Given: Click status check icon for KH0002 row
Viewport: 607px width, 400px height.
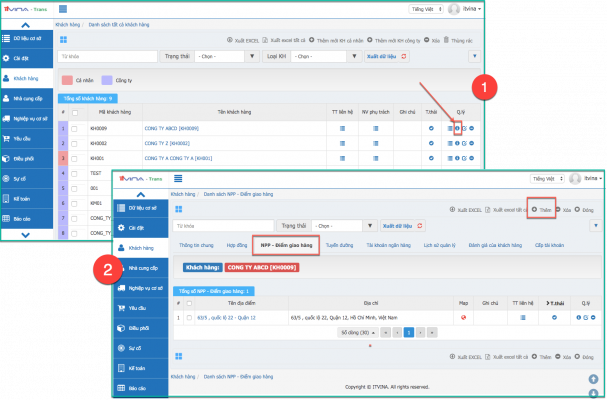Looking at the screenshot, I should 430,143.
